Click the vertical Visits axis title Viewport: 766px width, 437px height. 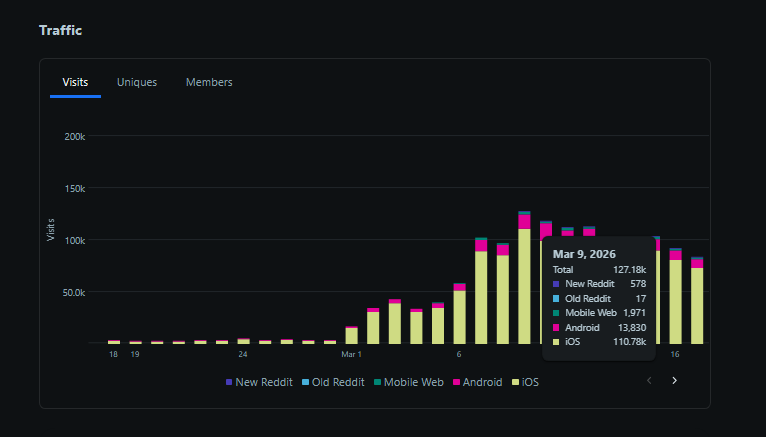pyautogui.click(x=51, y=229)
